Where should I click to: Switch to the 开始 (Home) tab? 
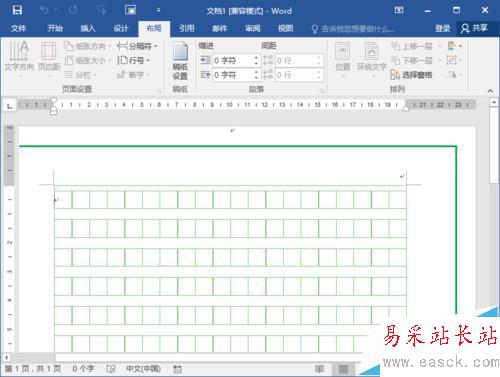pyautogui.click(x=55, y=28)
